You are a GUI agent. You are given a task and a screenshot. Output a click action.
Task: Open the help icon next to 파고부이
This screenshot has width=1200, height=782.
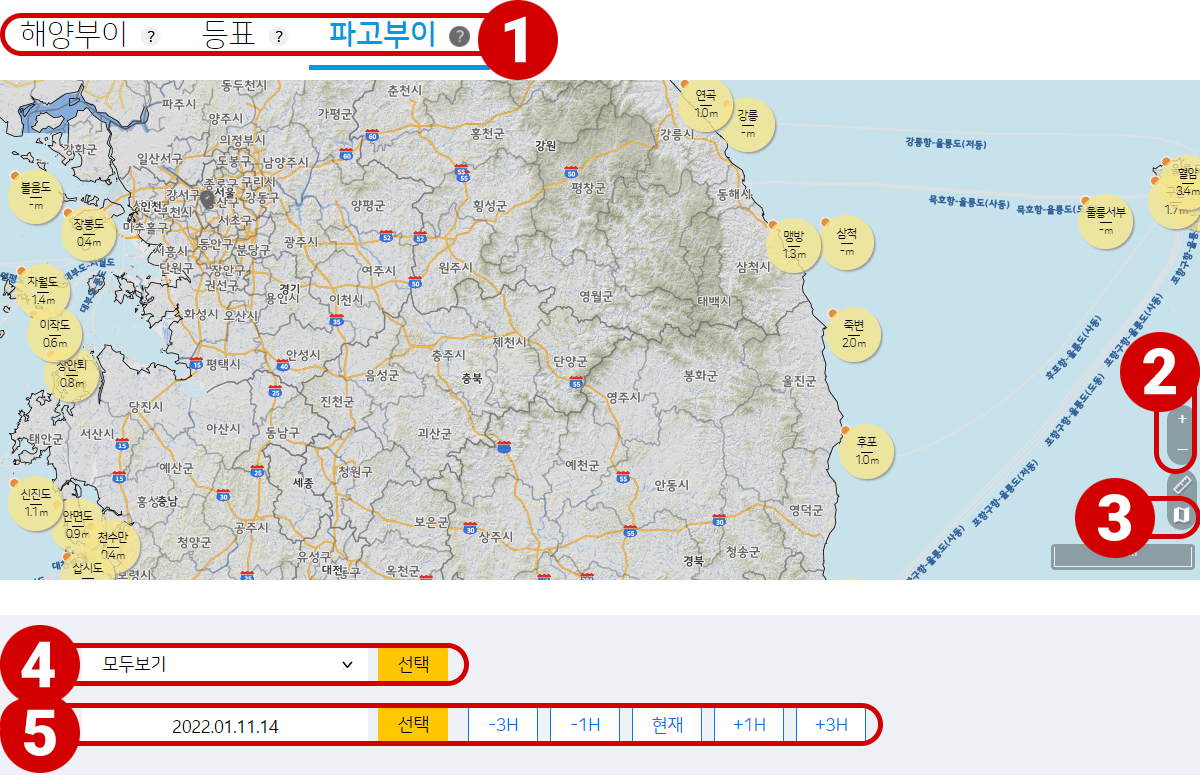[459, 36]
